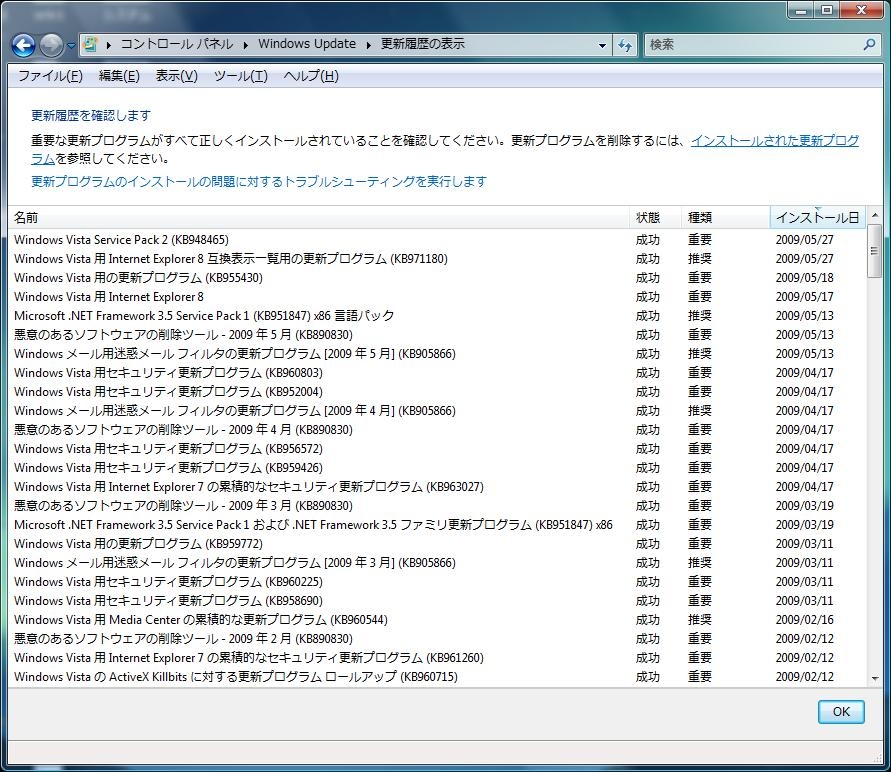Select Windows メール filter 2009 年 5 月 row
891x772 pixels.
pyautogui.click(x=436, y=354)
